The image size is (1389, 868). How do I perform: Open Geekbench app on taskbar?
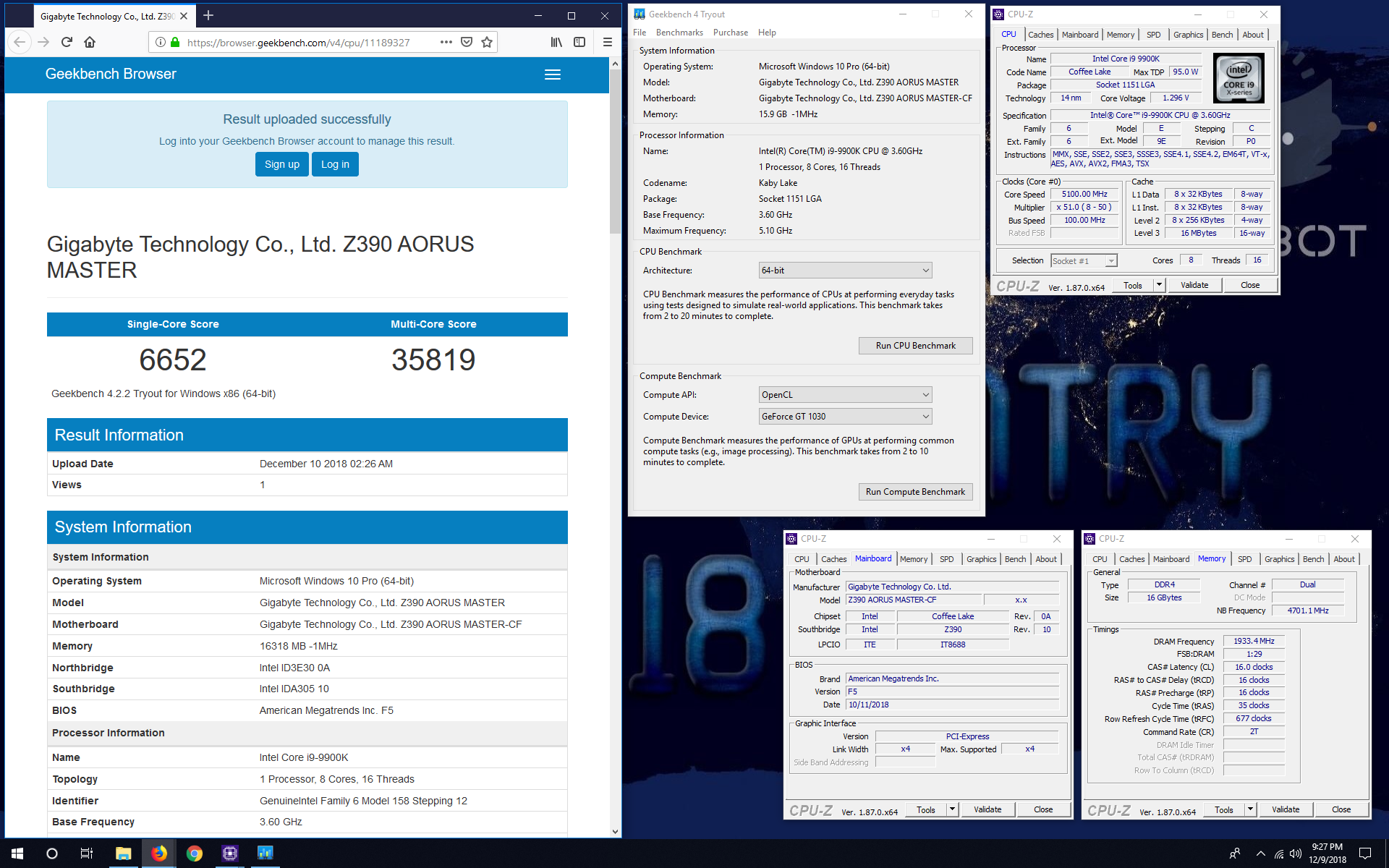click(265, 854)
